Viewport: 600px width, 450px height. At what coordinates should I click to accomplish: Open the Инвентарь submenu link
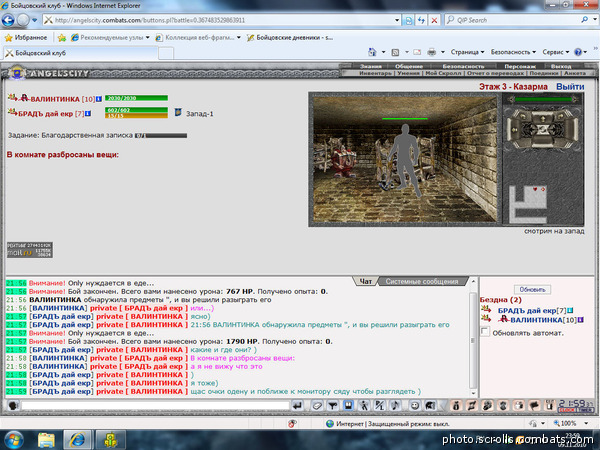(375, 73)
